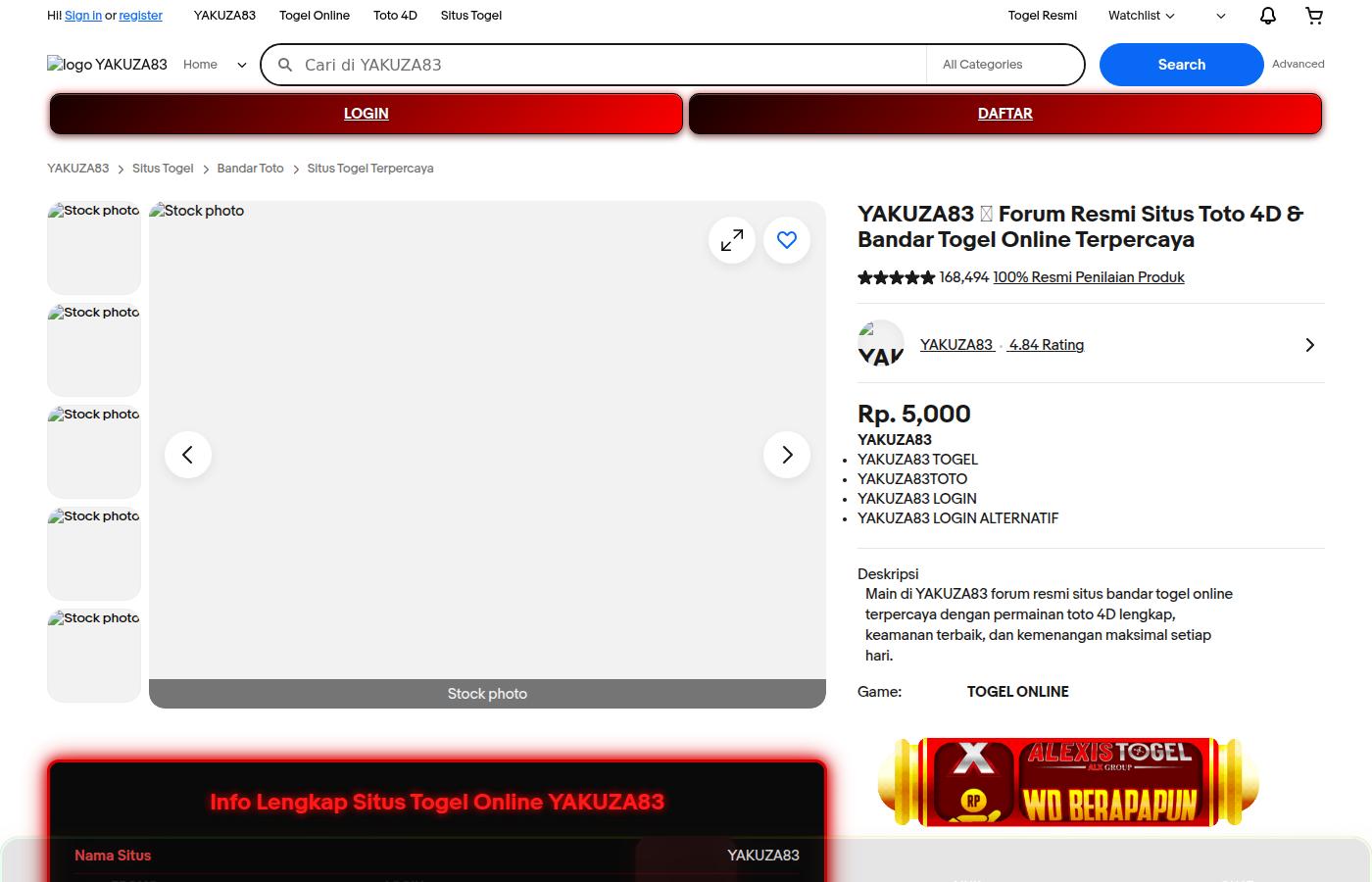Open the Situs Togel top menu item

point(471,16)
